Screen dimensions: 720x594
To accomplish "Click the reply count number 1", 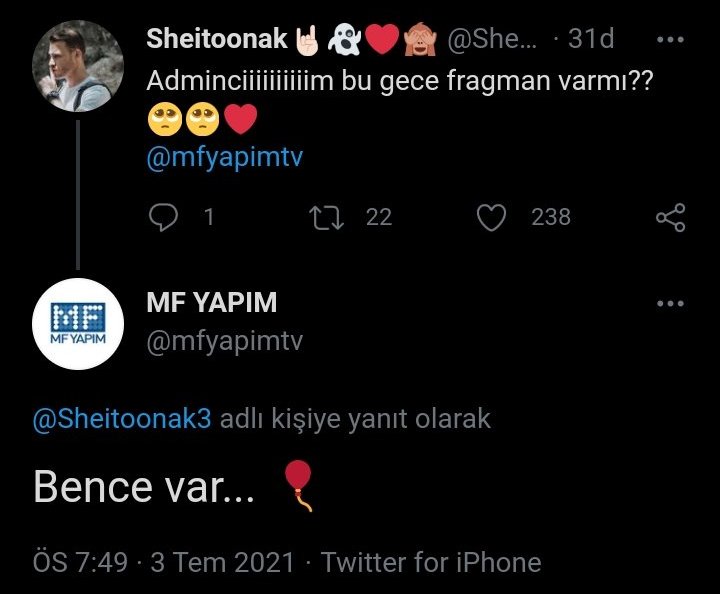I will pos(208,217).
